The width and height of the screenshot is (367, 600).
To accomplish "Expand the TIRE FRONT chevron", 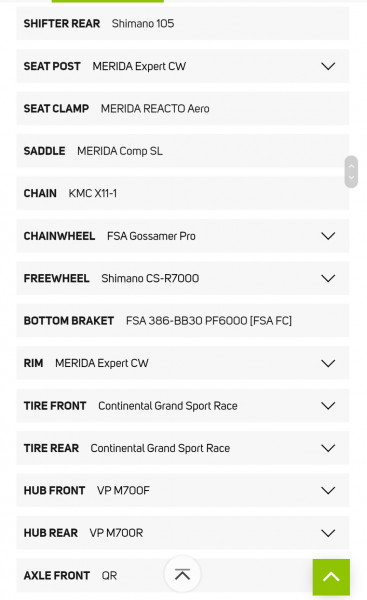I will (x=328, y=406).
